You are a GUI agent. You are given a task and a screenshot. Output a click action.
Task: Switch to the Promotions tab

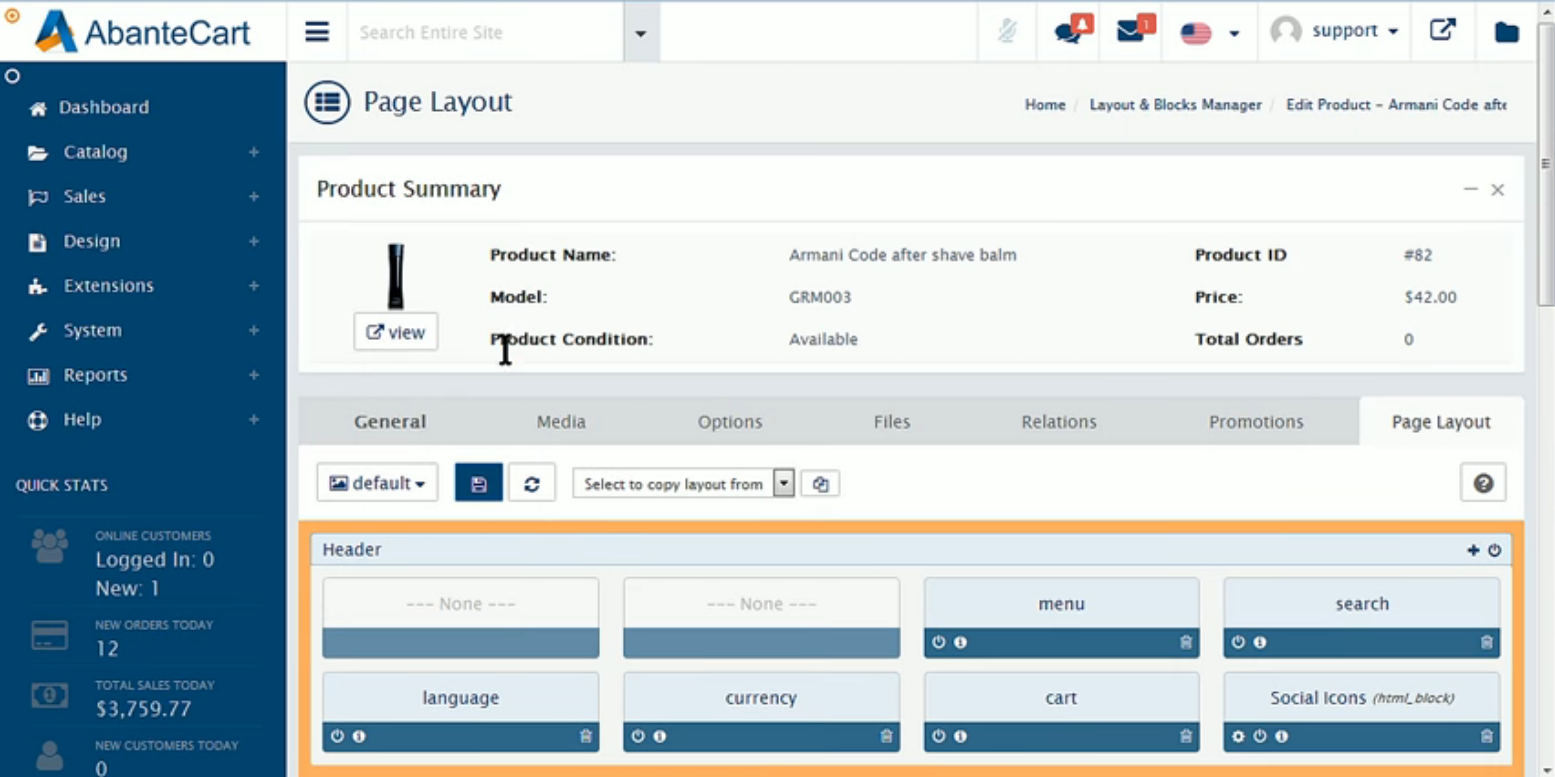coord(1256,422)
